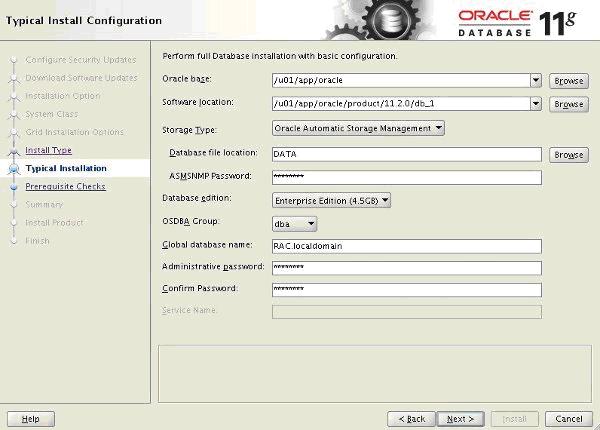Expand the Database edition dropdown

click(331, 200)
